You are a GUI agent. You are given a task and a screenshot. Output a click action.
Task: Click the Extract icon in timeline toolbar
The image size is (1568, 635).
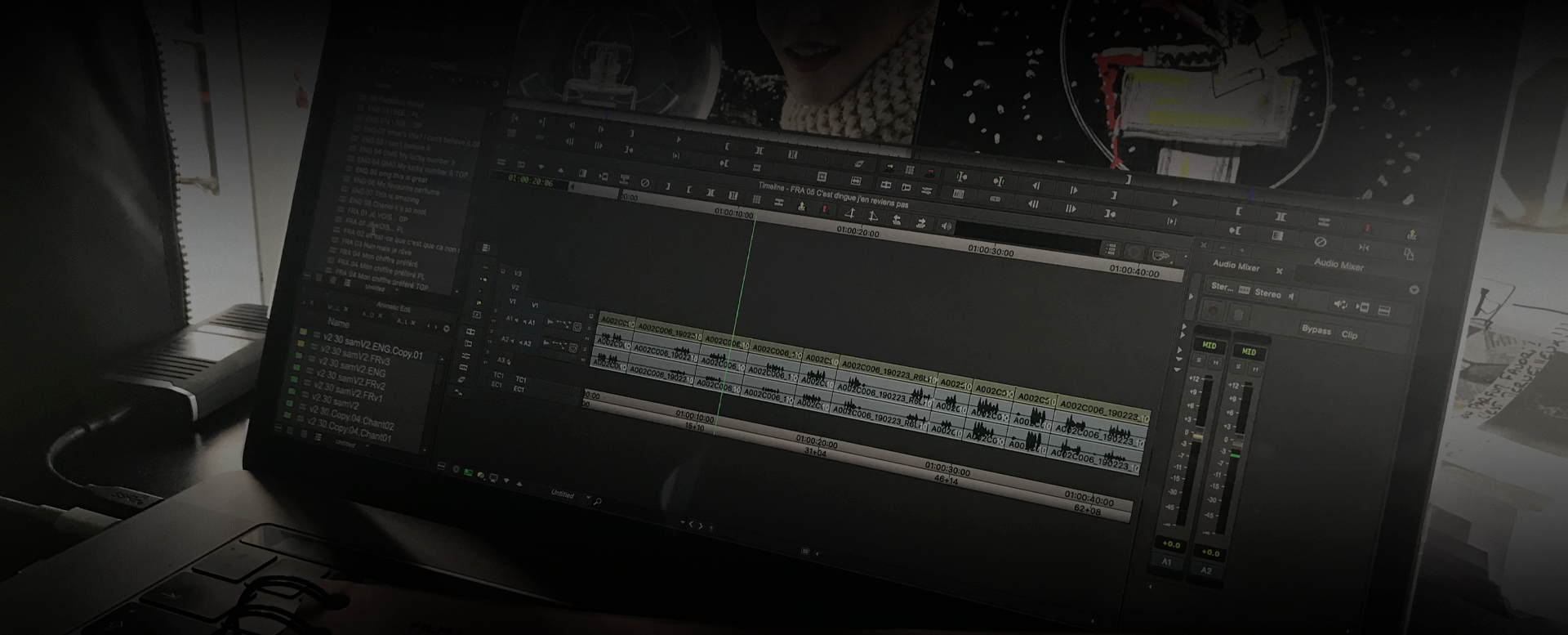coord(872,217)
